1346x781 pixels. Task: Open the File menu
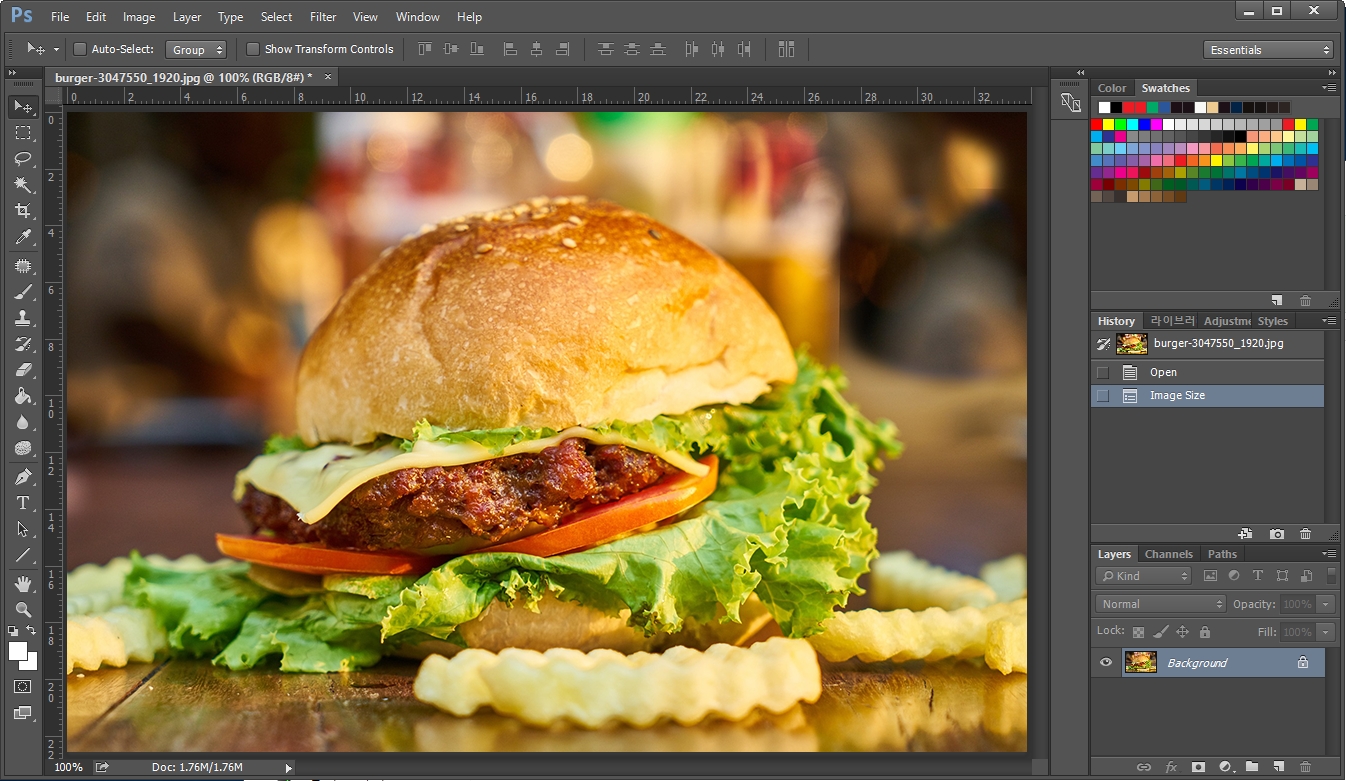pyautogui.click(x=60, y=17)
